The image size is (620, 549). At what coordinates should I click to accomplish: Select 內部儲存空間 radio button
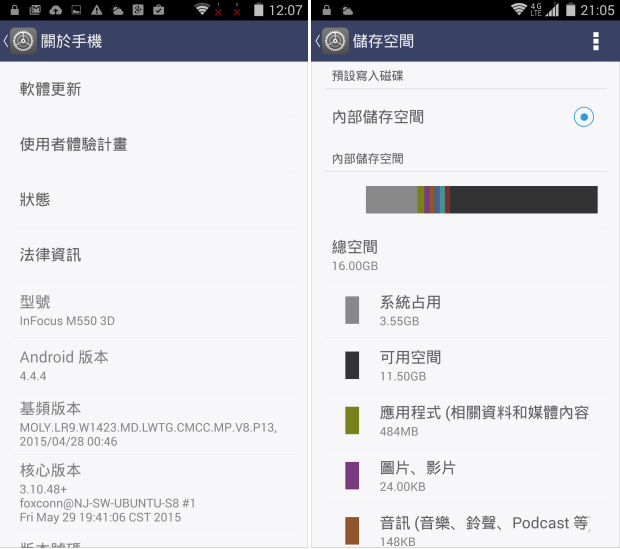[583, 117]
